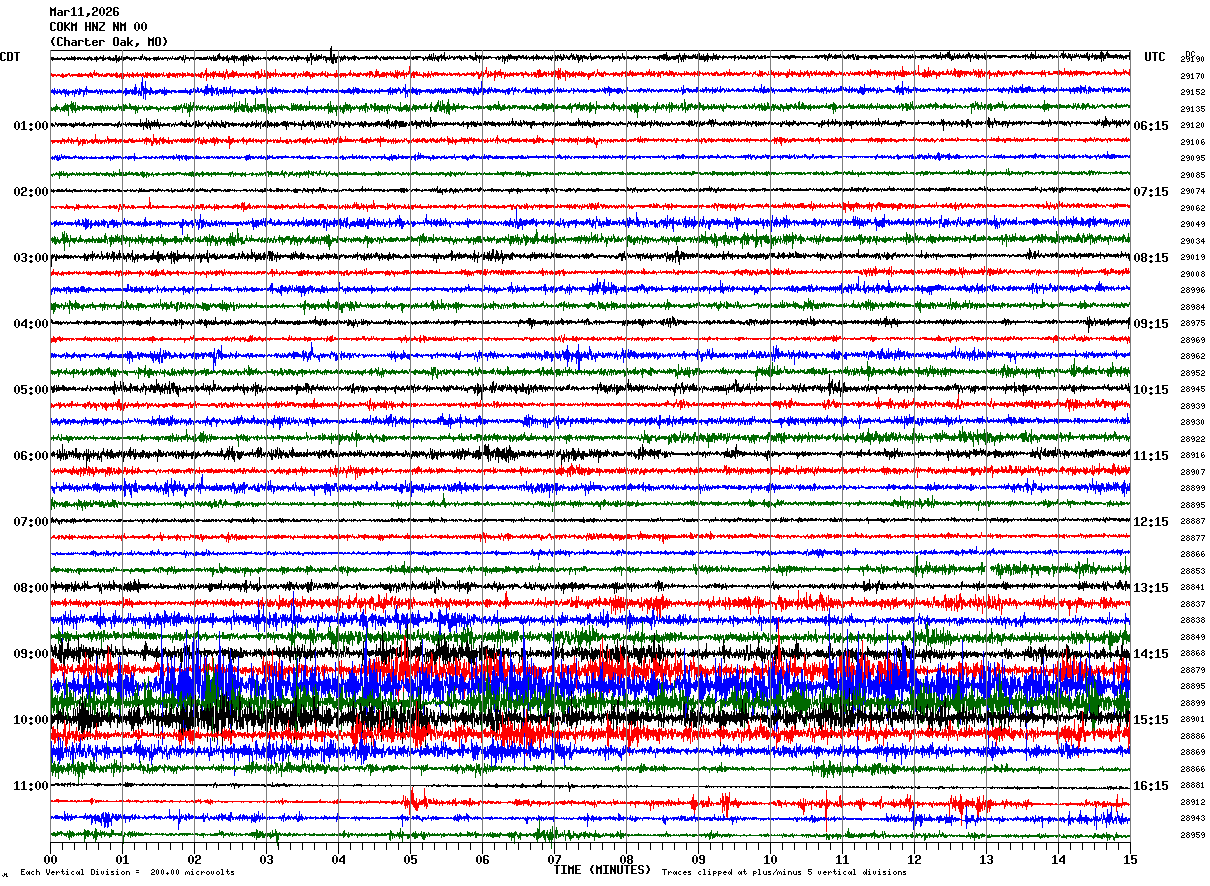The height and width of the screenshot is (886, 1210).
Task: Click the DC offset value '29135'
Action: coord(1193,109)
